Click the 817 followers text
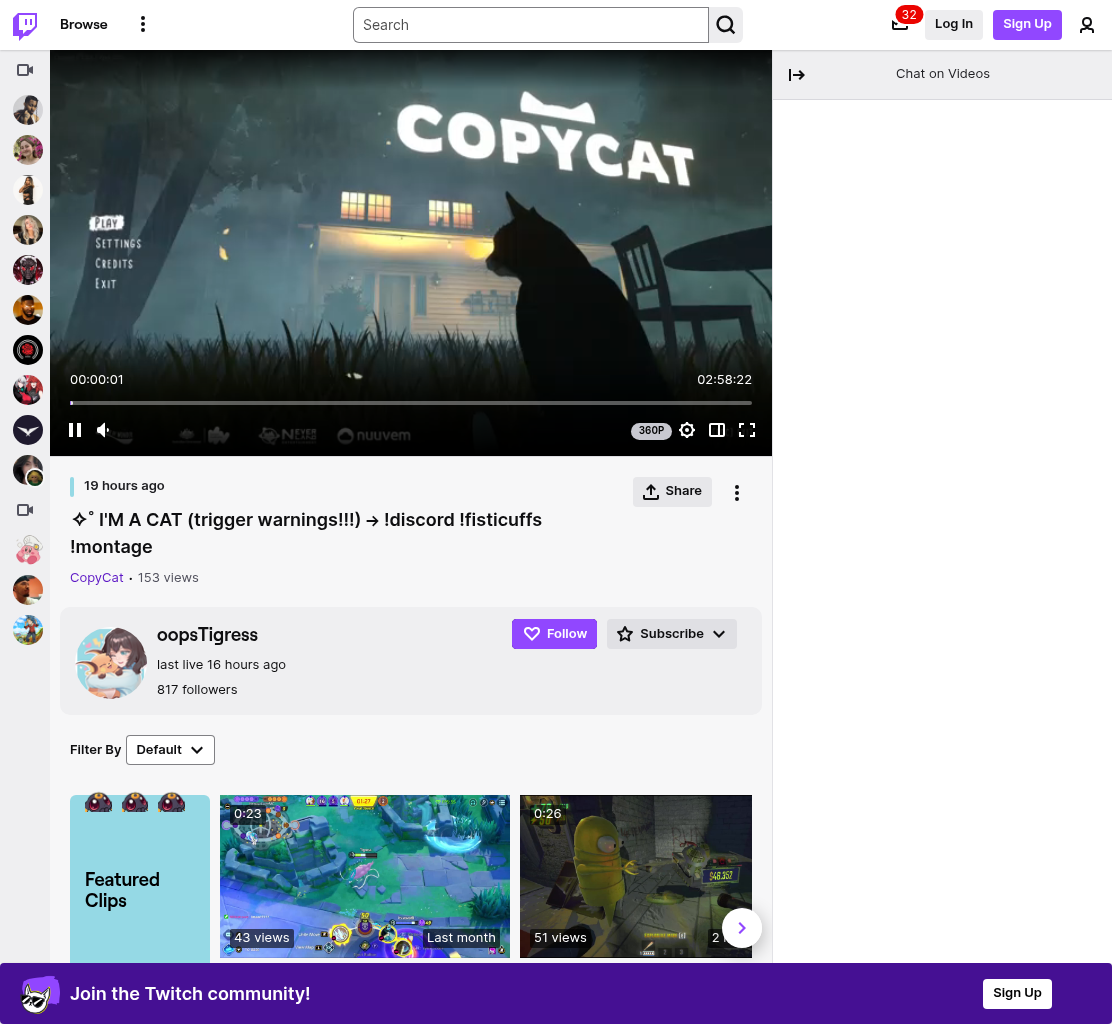The image size is (1112, 1024). click(x=197, y=689)
